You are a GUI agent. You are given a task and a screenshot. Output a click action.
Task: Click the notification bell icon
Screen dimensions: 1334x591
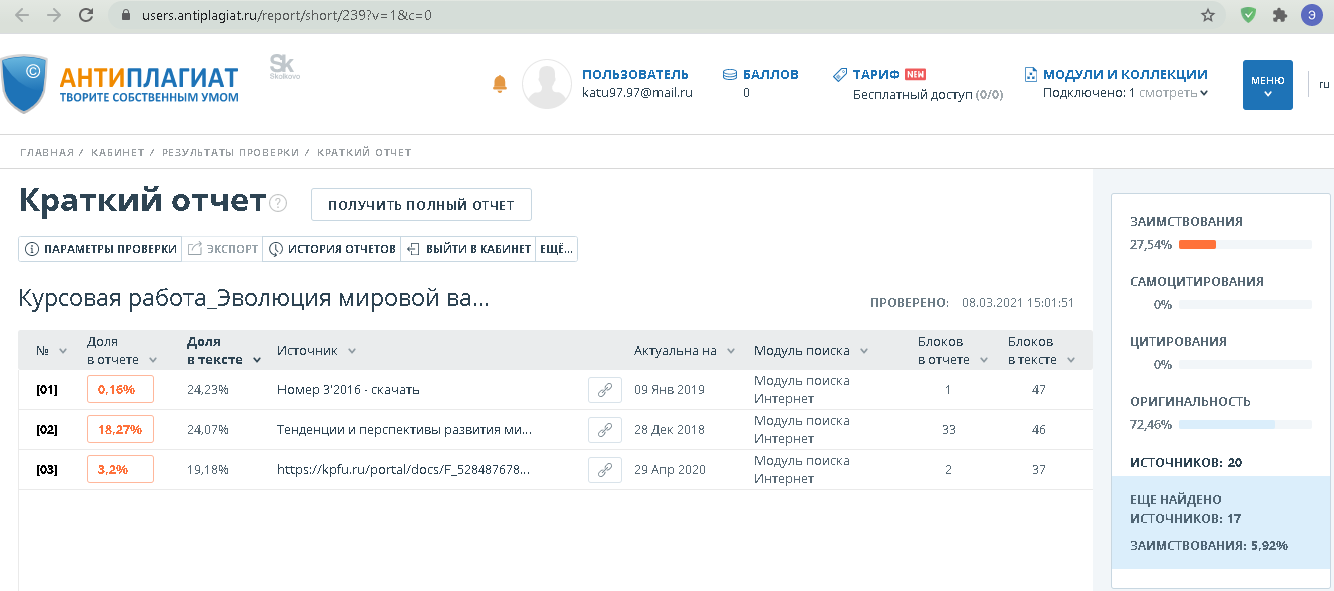500,85
